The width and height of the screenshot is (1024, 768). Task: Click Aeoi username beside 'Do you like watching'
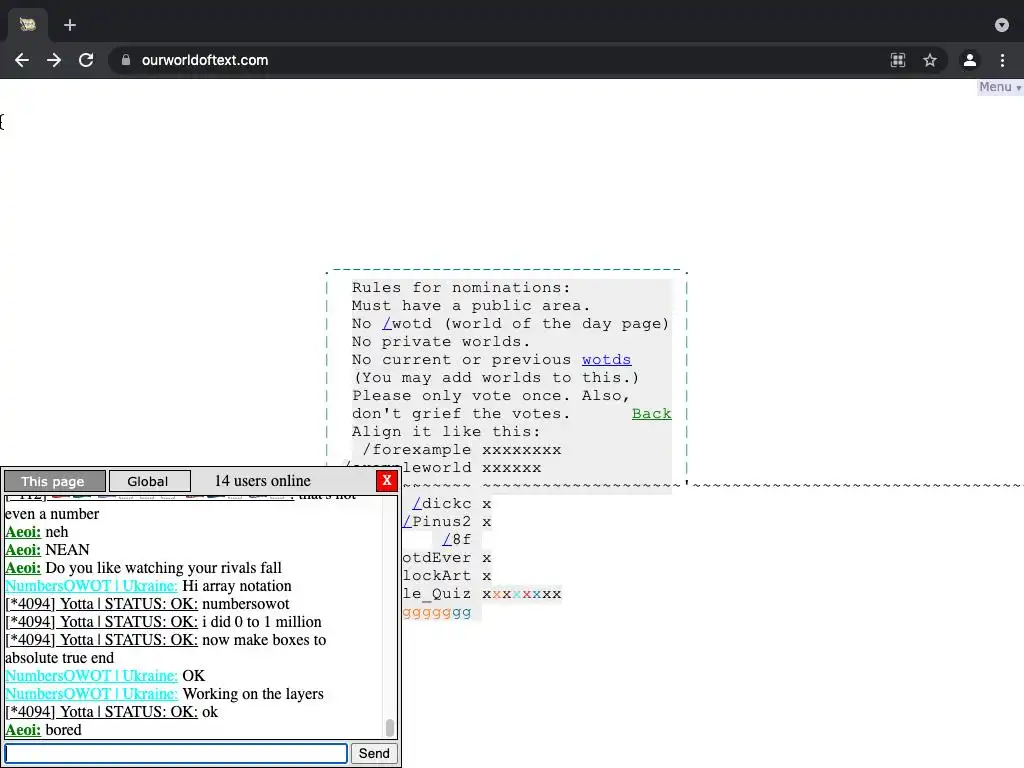(x=23, y=568)
